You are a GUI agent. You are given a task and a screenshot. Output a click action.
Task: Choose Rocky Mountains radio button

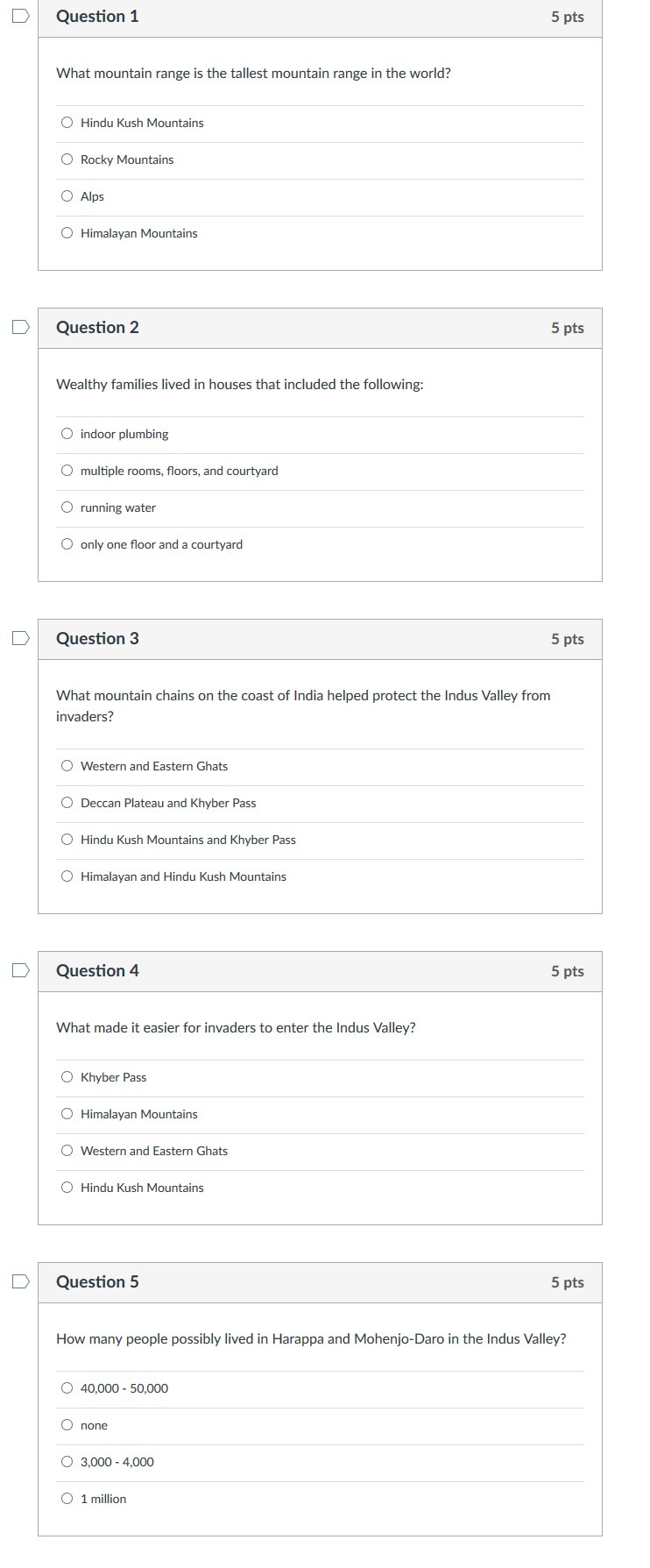tap(67, 160)
